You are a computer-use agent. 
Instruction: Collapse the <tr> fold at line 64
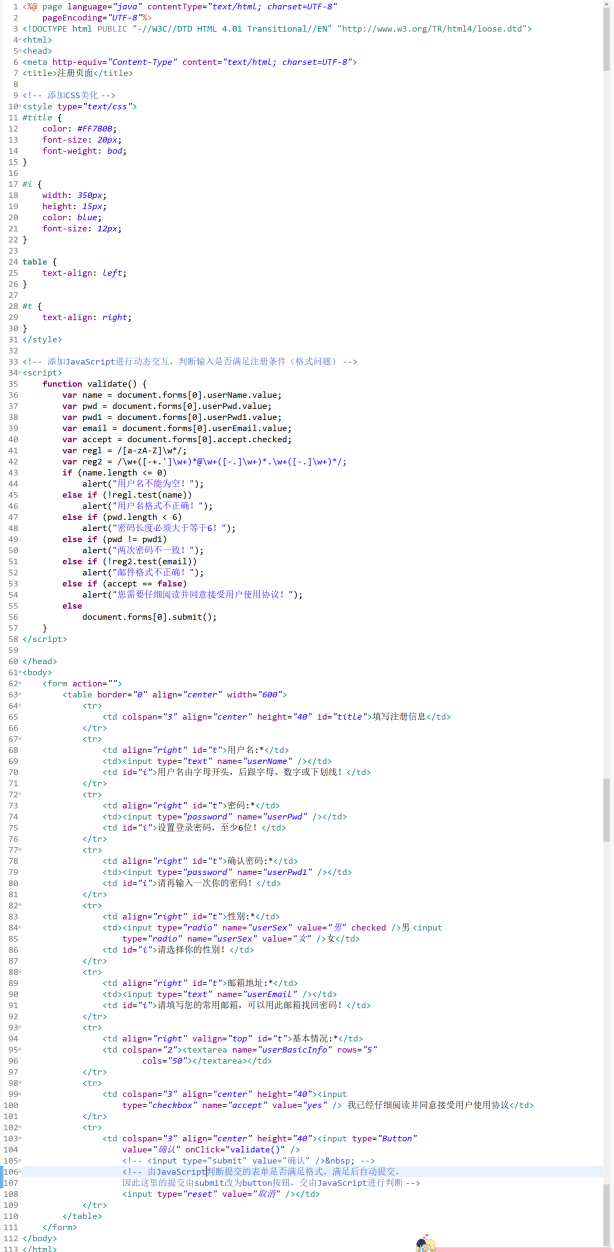pyautogui.click(x=20, y=706)
